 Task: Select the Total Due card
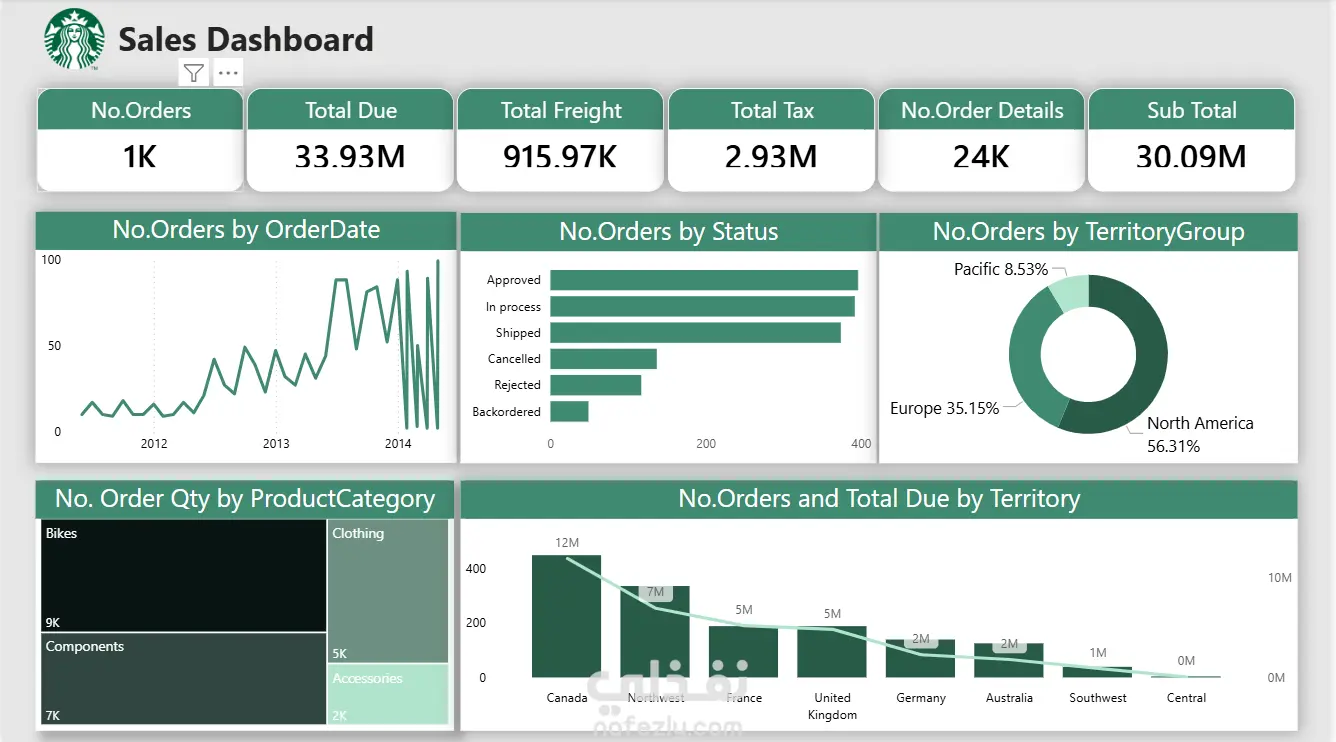click(351, 140)
